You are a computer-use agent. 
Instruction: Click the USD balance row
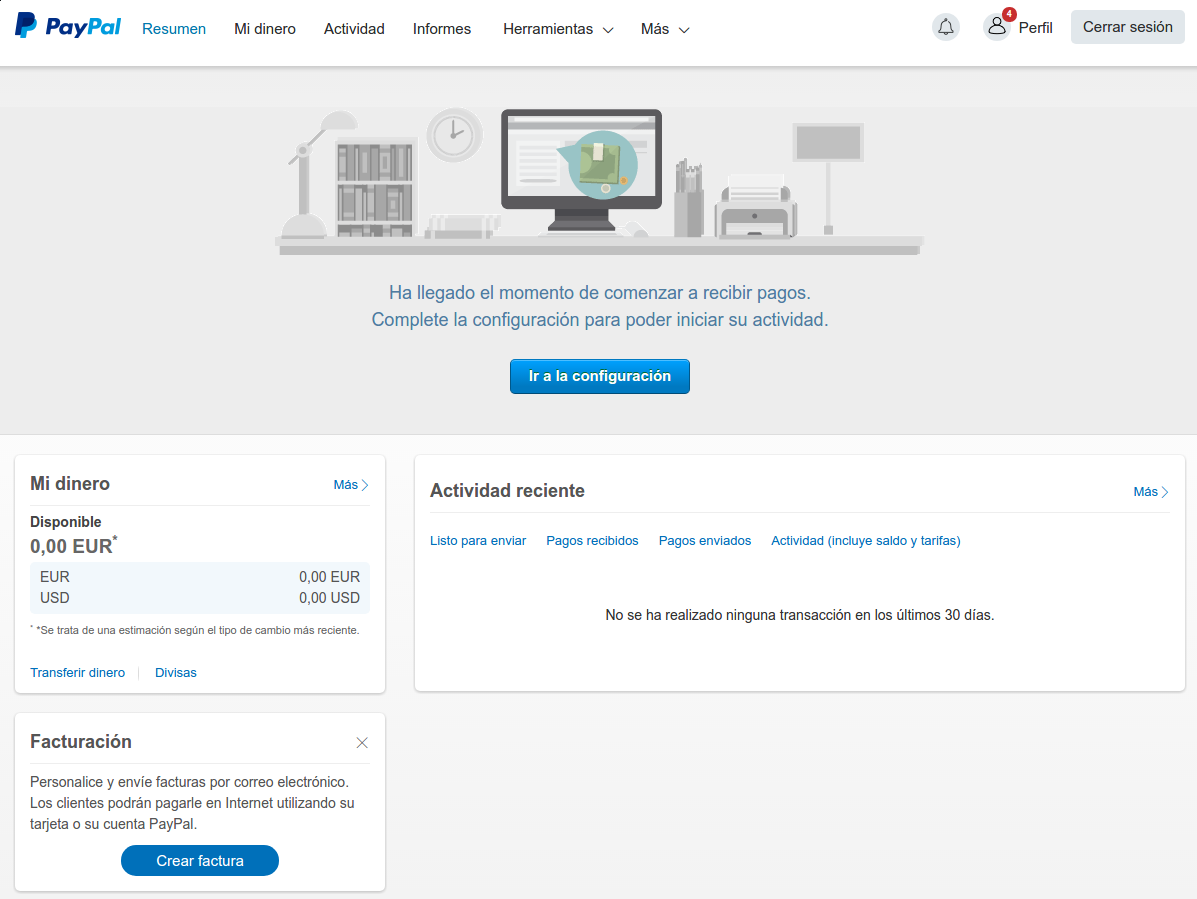(200, 598)
